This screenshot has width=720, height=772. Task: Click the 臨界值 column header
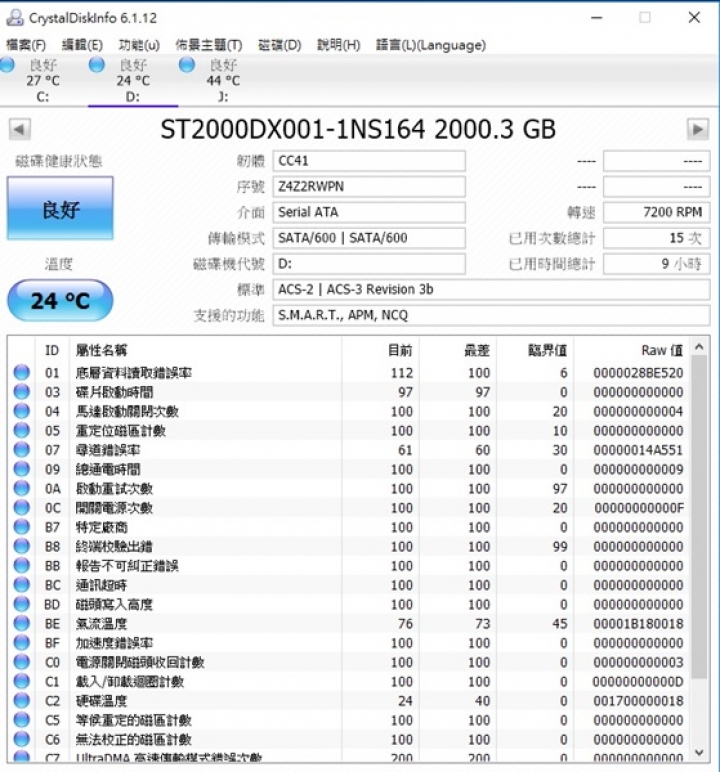535,351
